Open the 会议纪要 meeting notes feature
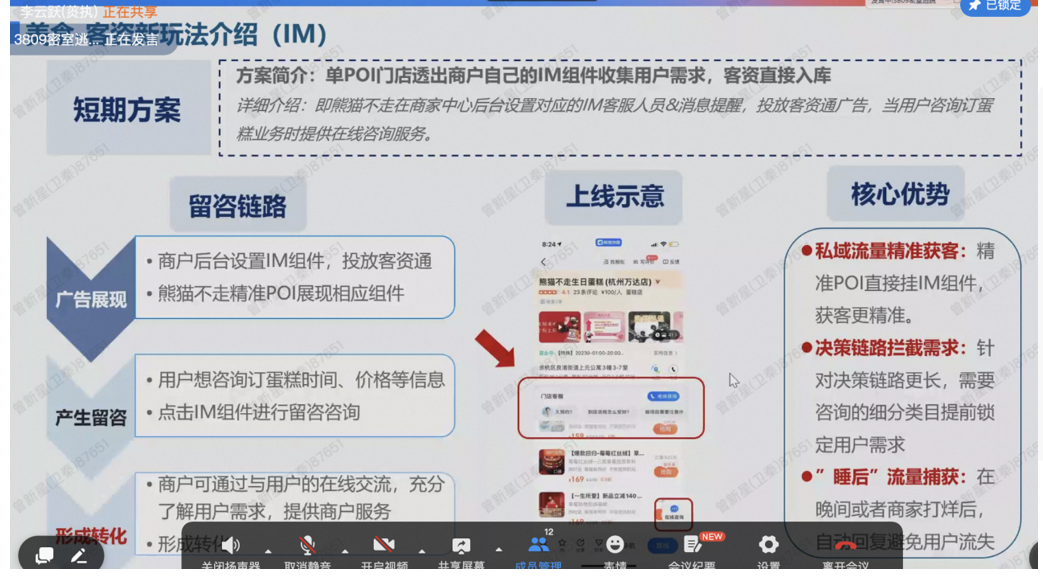 (692, 545)
